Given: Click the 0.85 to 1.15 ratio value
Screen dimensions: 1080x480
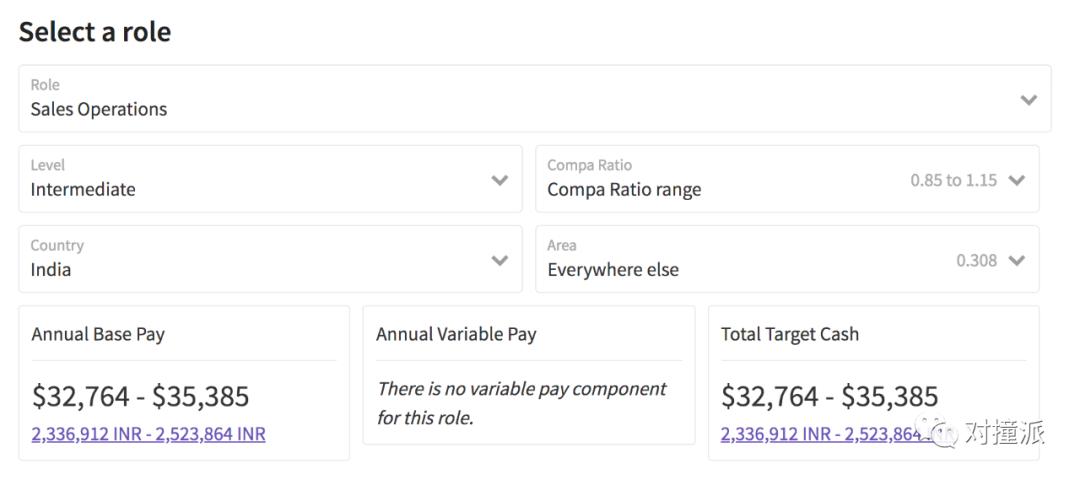Looking at the screenshot, I should [953, 181].
